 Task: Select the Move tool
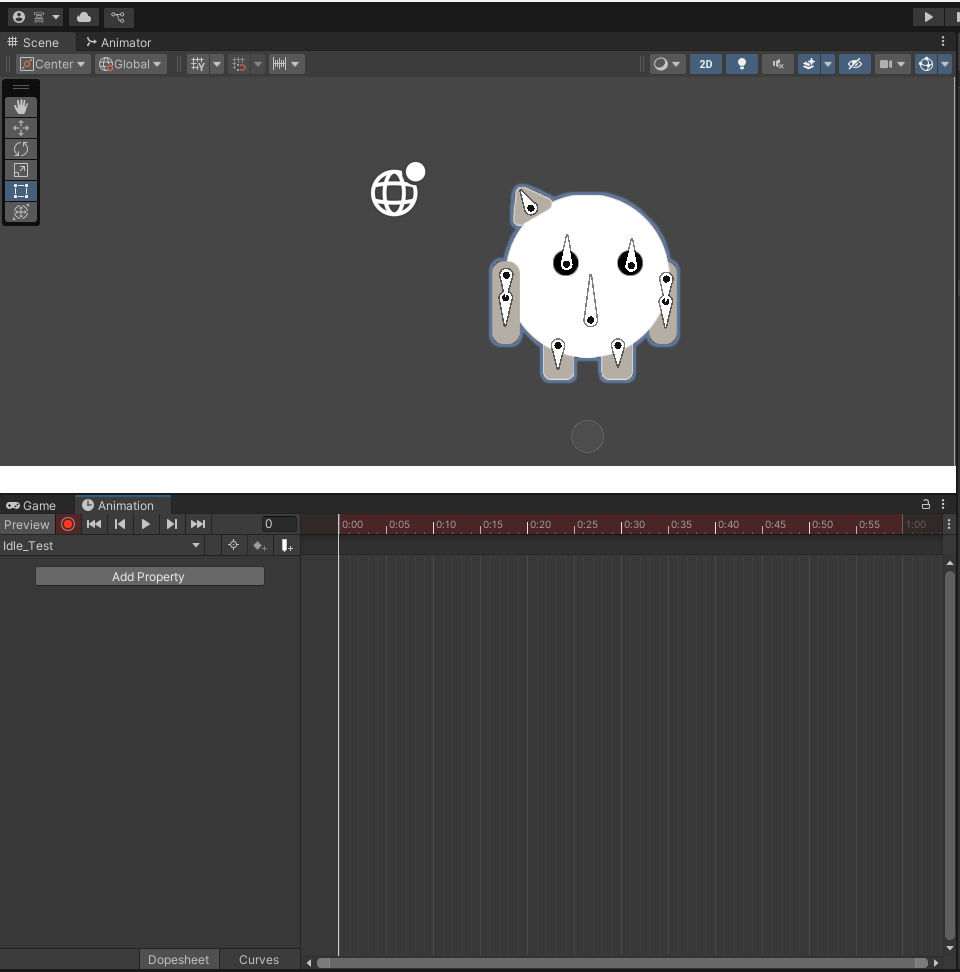(21, 128)
